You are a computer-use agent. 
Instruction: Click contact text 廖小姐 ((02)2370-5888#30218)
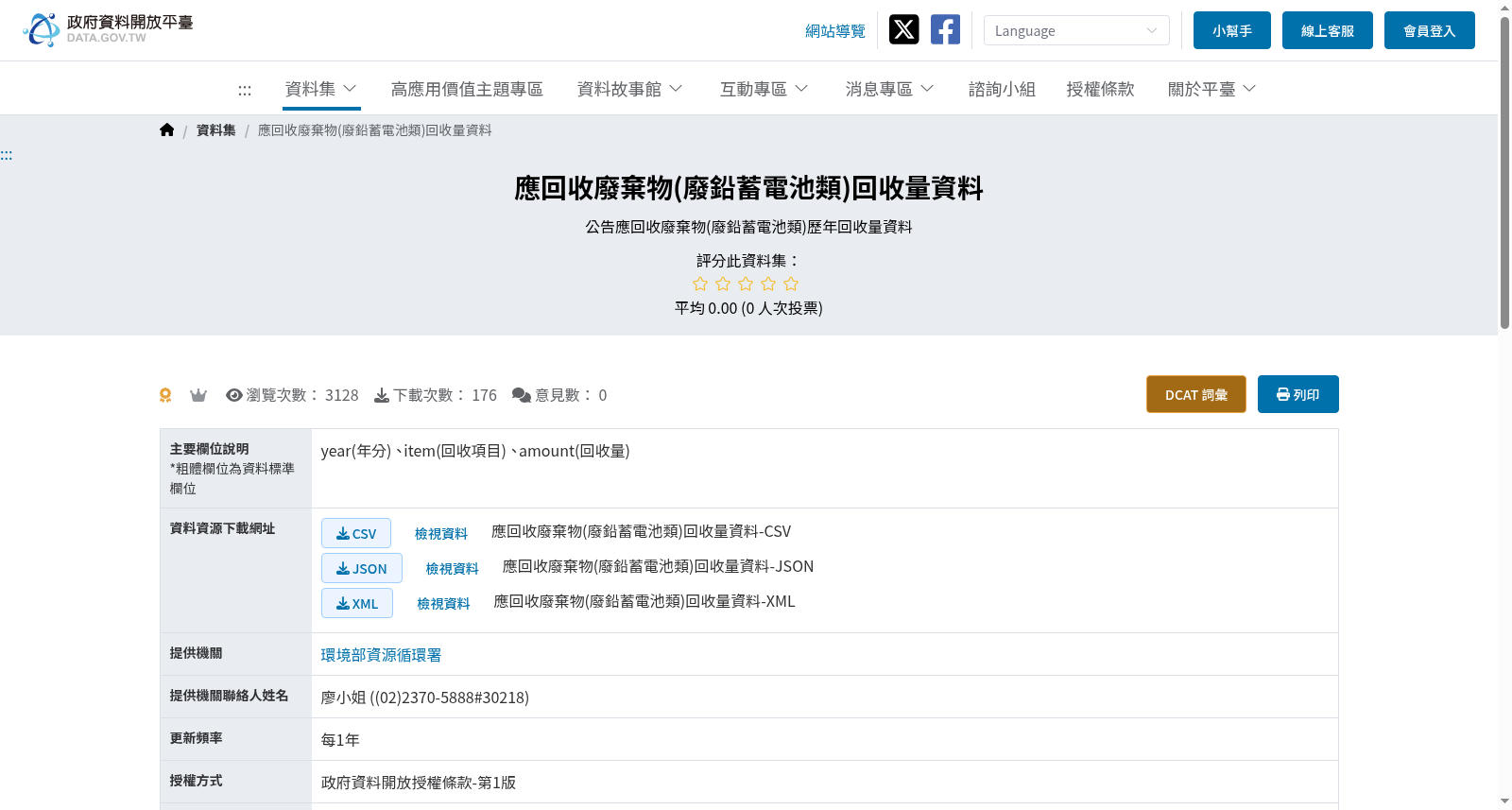click(425, 698)
